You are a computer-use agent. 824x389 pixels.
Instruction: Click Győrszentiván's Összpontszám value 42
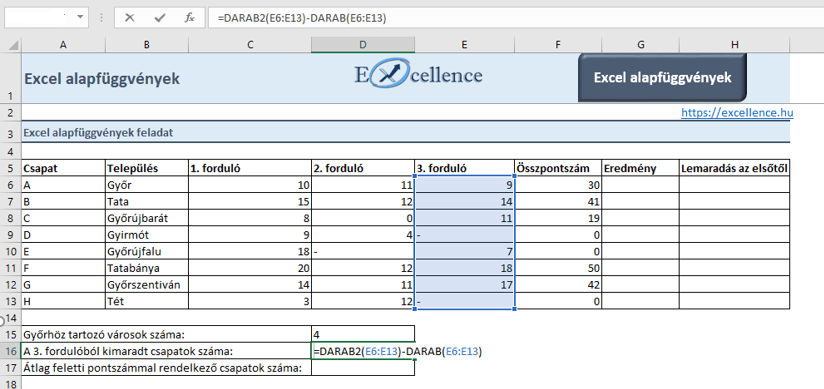click(x=558, y=285)
